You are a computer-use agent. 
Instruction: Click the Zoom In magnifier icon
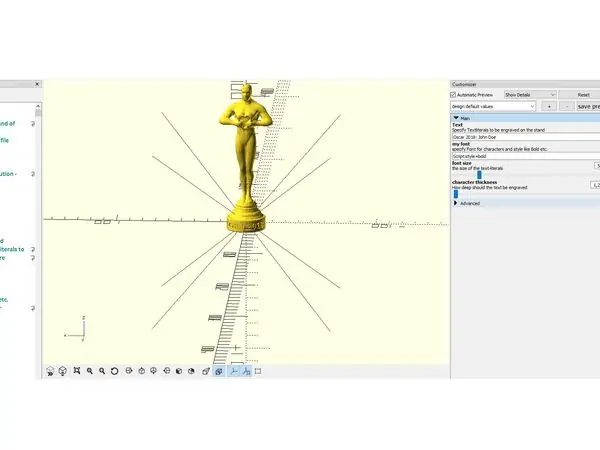90,371
